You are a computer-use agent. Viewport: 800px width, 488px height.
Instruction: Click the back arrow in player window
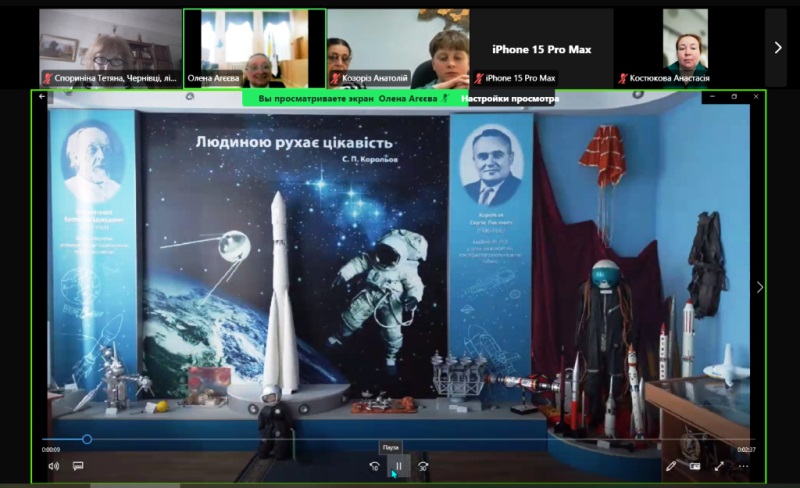[x=42, y=97]
